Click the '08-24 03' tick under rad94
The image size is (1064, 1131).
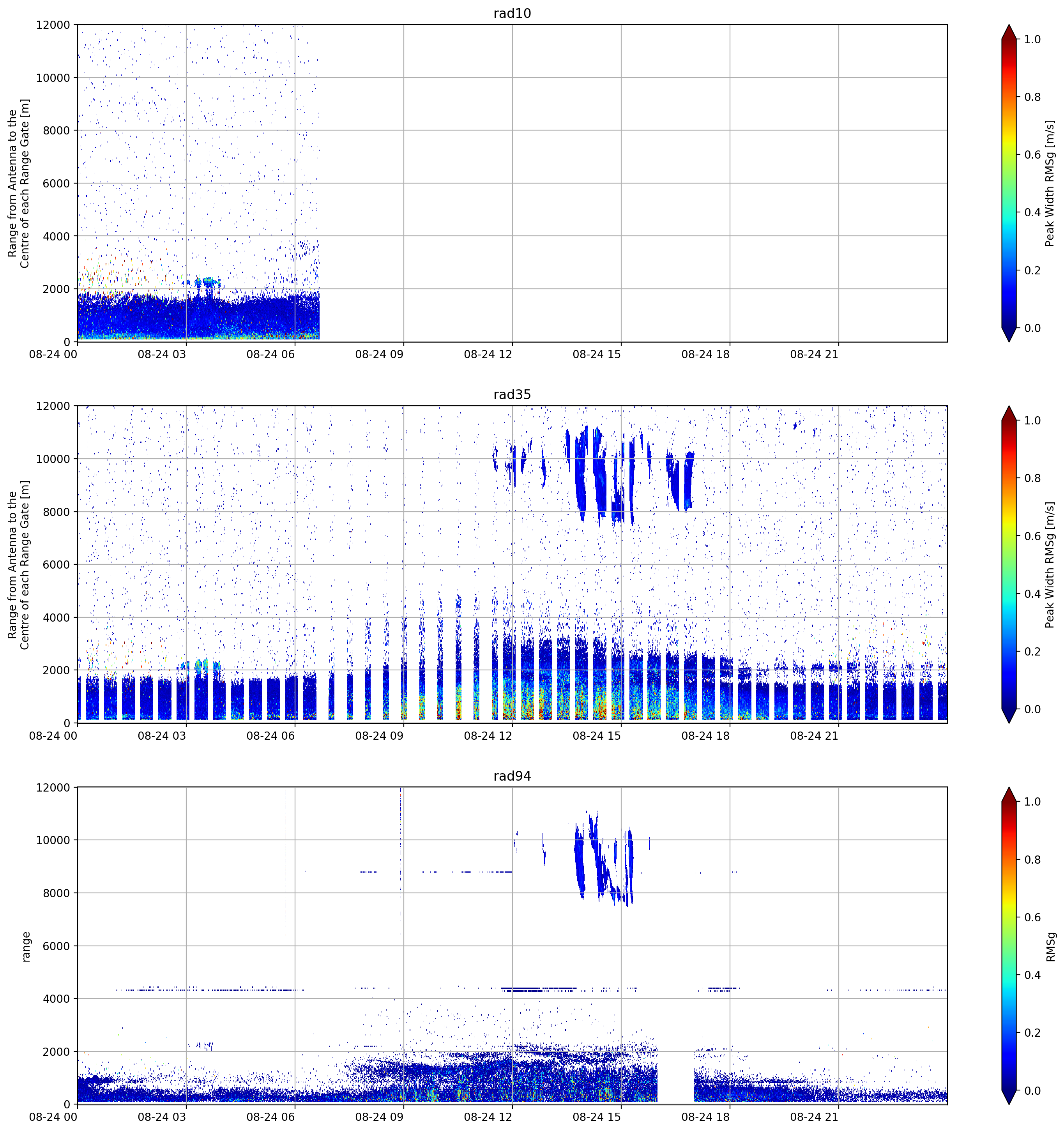(x=162, y=1117)
